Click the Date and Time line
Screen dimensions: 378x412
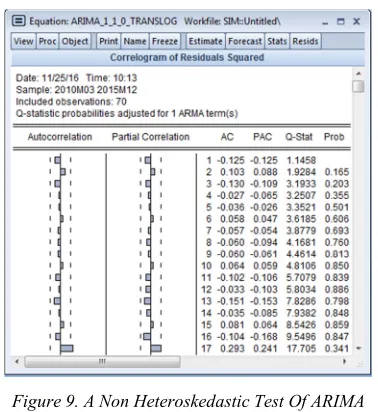click(76, 78)
